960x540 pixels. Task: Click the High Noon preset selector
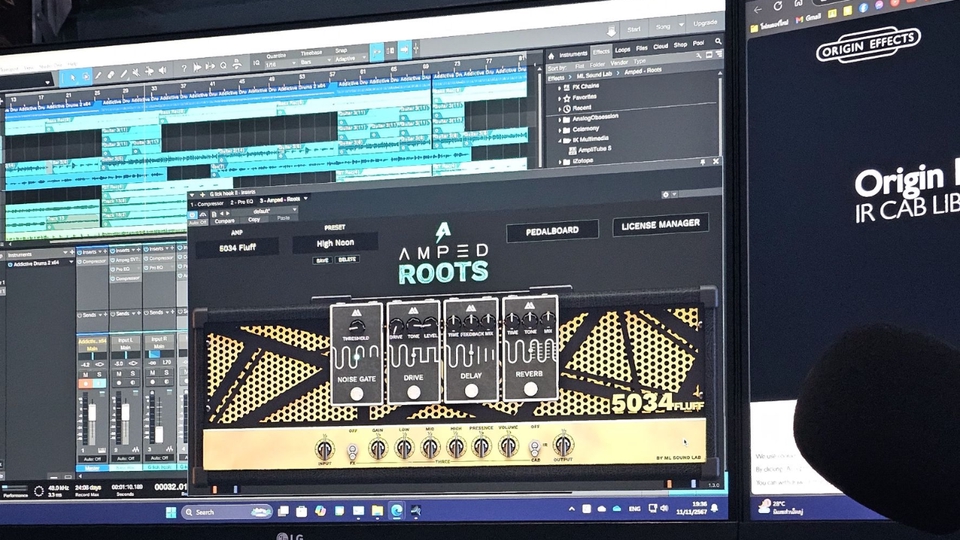[335, 243]
